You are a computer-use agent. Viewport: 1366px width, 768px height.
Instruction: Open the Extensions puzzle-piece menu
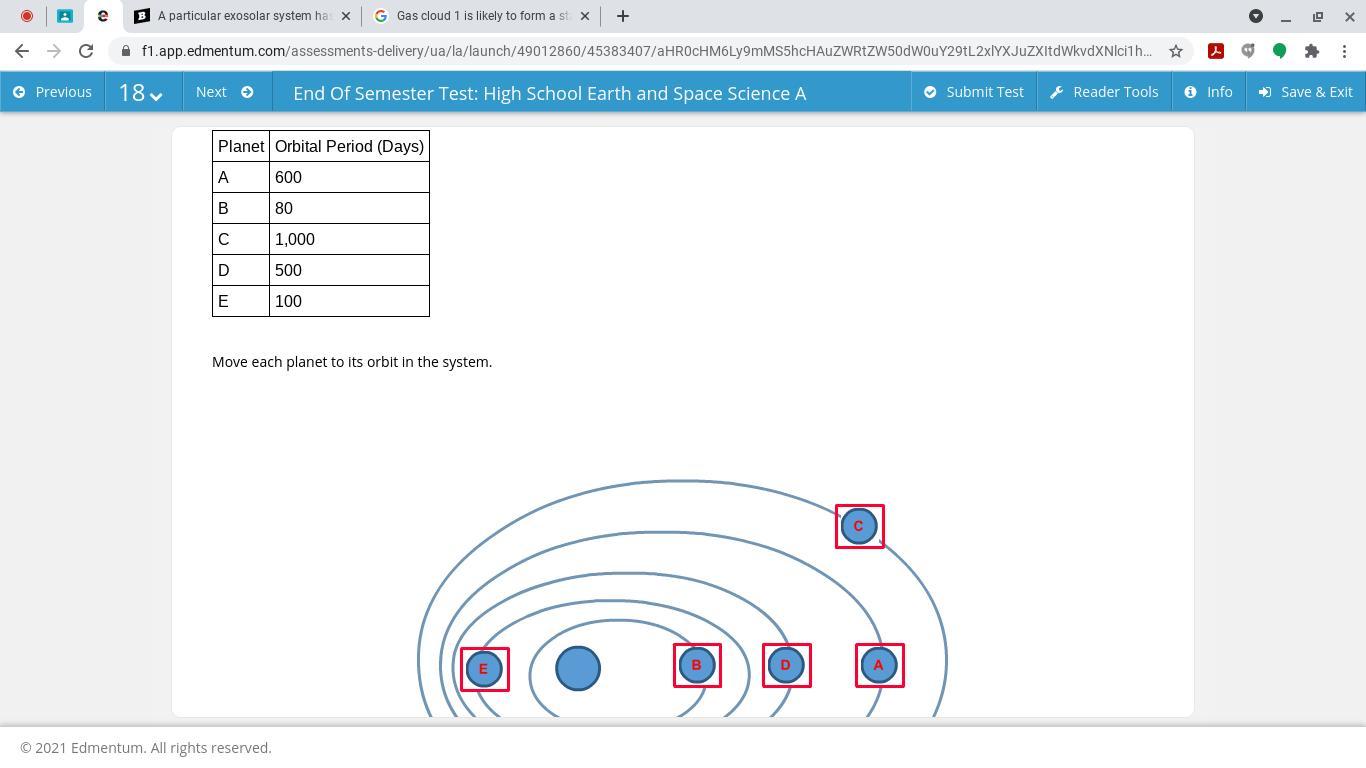click(1312, 51)
